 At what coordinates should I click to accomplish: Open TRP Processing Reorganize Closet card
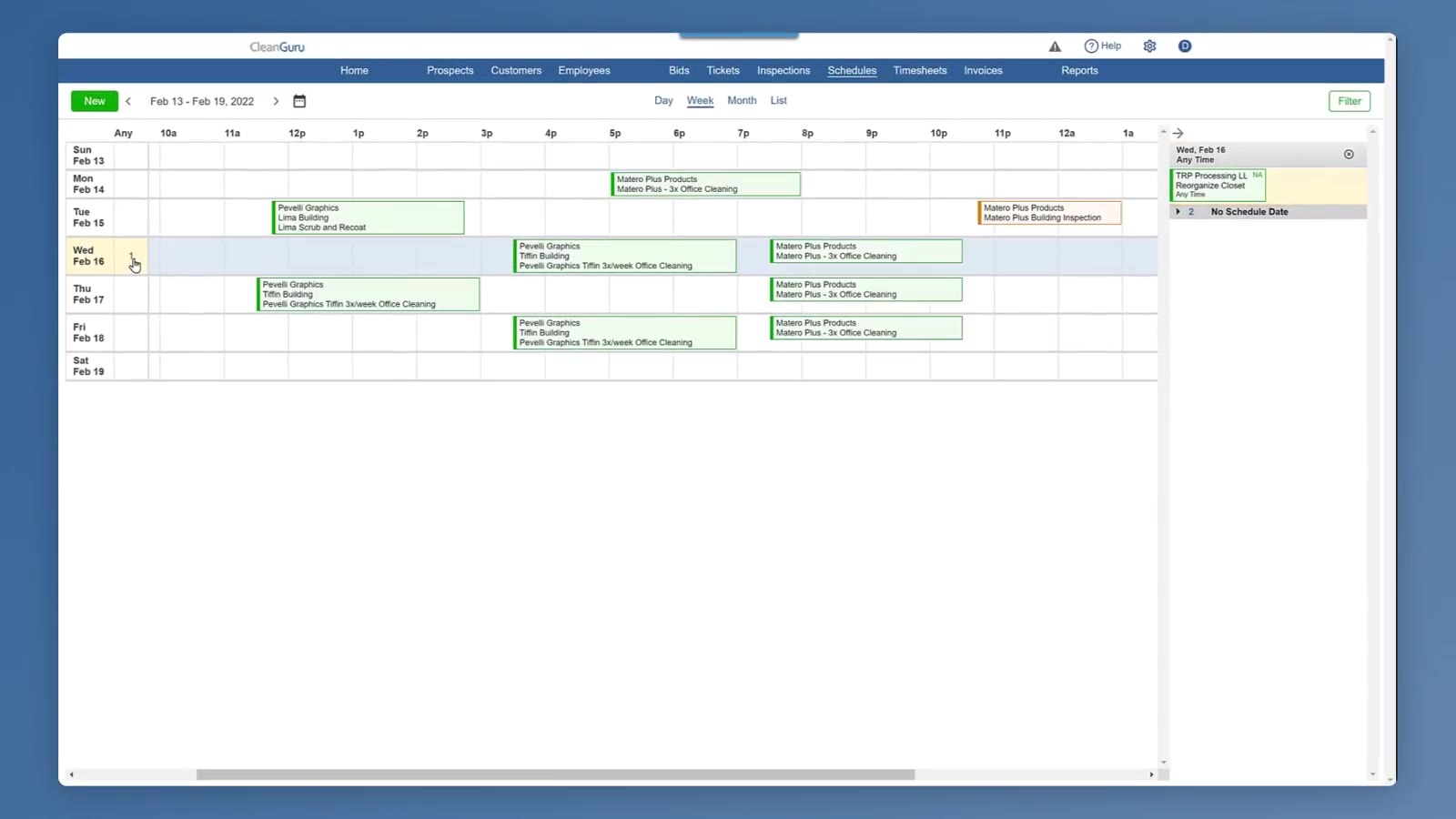tap(1218, 185)
